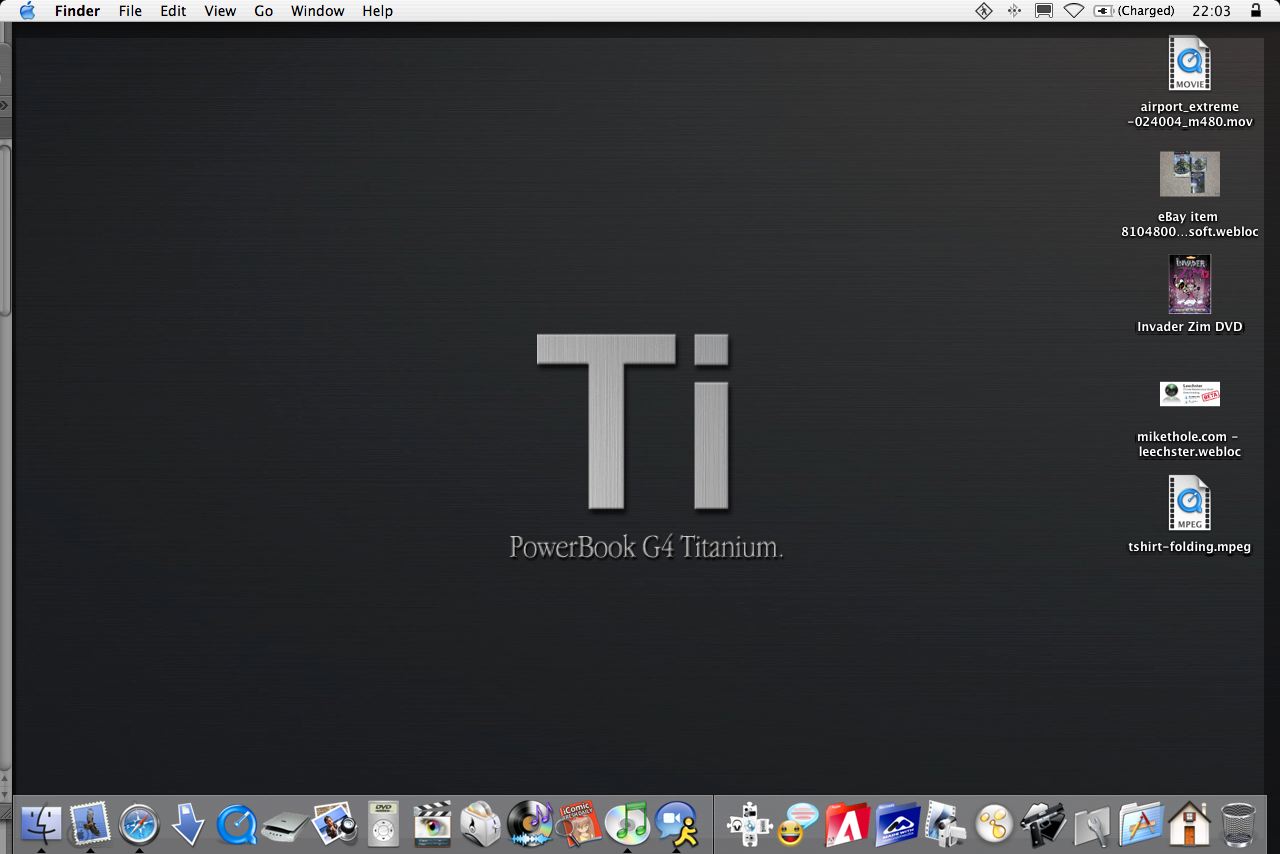Select the eBay item webloc desktop file
1280x854 pixels.
(1190, 195)
